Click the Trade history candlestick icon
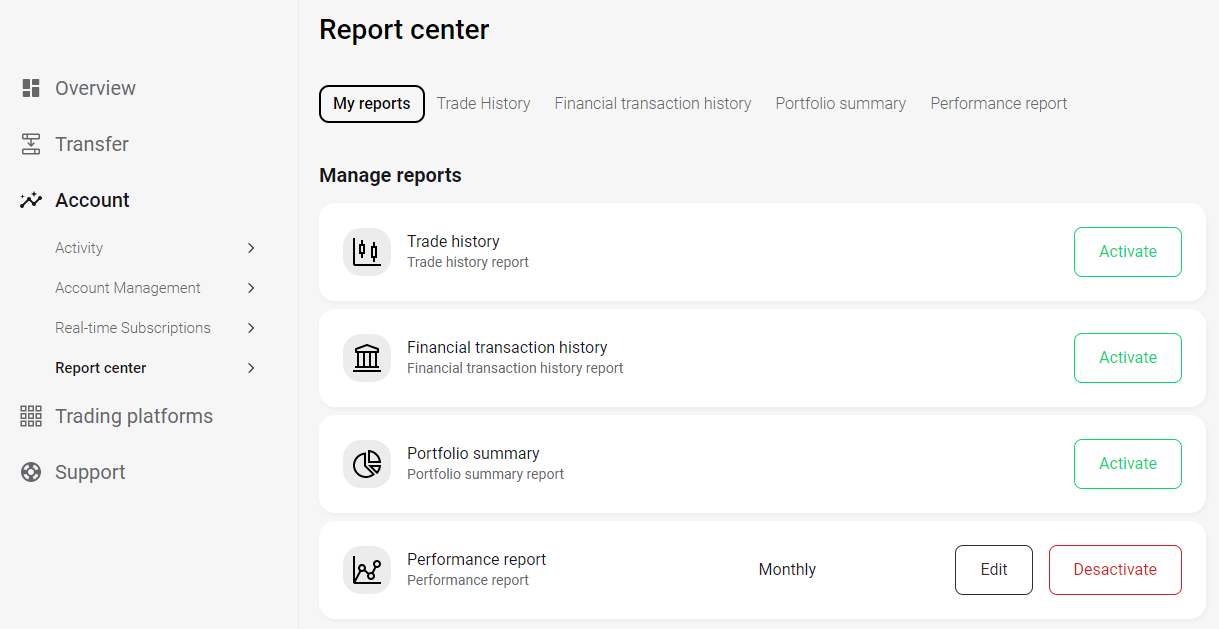This screenshot has height=629, width=1219. coord(367,252)
